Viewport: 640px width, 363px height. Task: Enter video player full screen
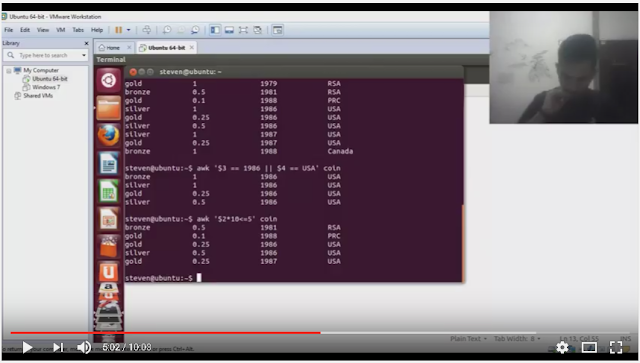tap(616, 347)
